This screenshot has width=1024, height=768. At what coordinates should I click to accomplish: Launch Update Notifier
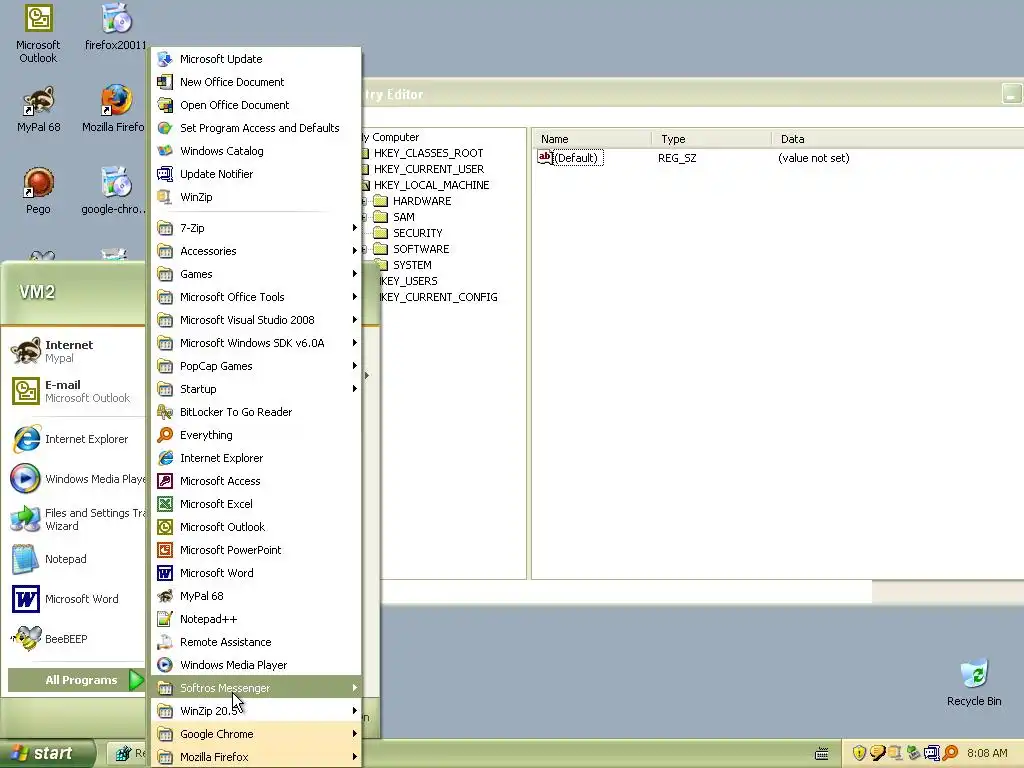(x=256, y=174)
